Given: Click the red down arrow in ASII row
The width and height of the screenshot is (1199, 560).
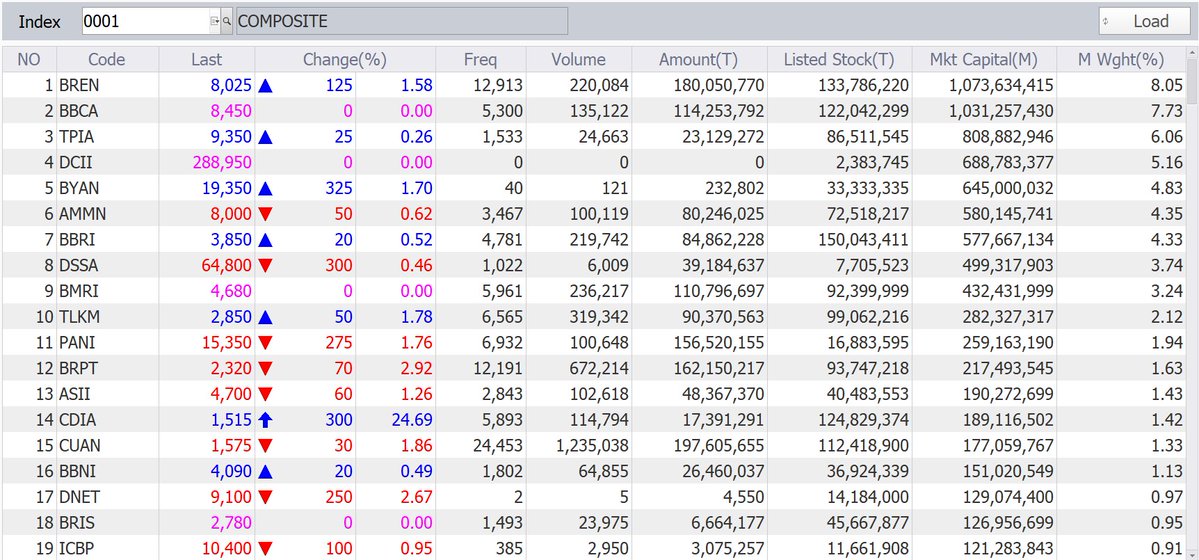Looking at the screenshot, I should (x=265, y=394).
